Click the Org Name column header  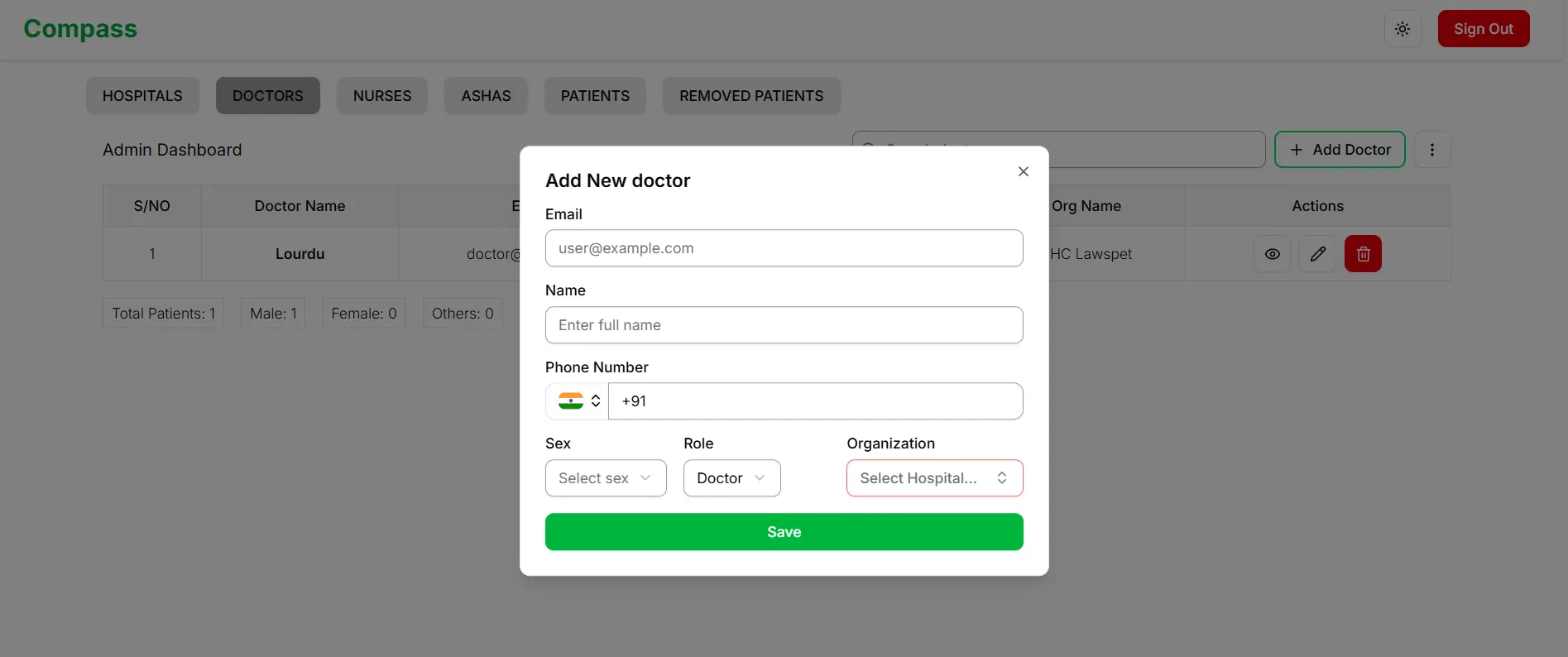pyautogui.click(x=1086, y=206)
